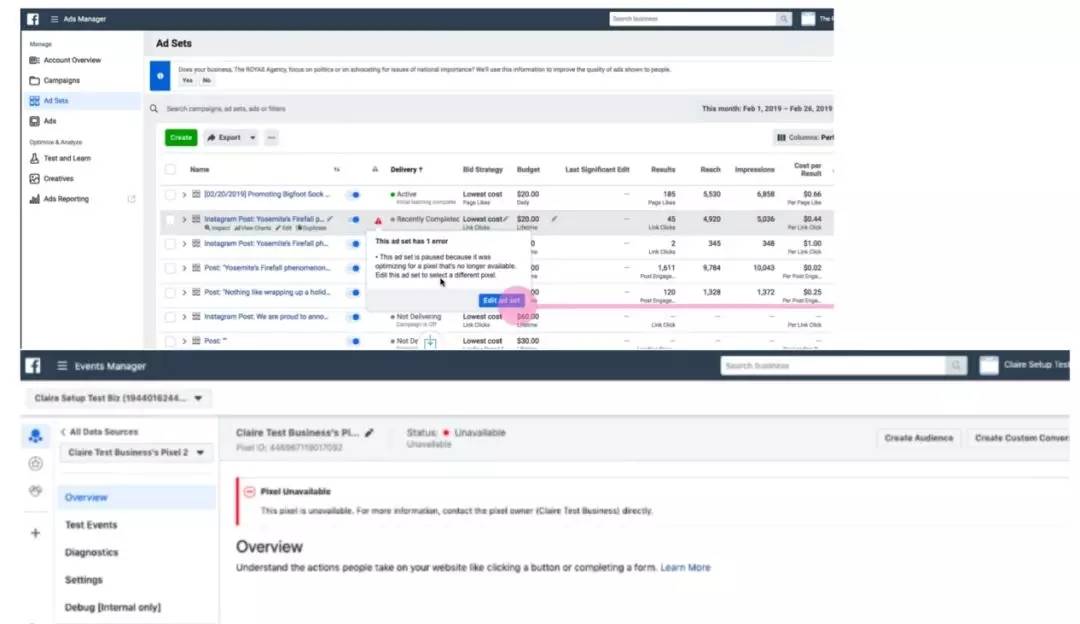
Task: Click the Account Overview sidebar icon
Action: (34, 61)
